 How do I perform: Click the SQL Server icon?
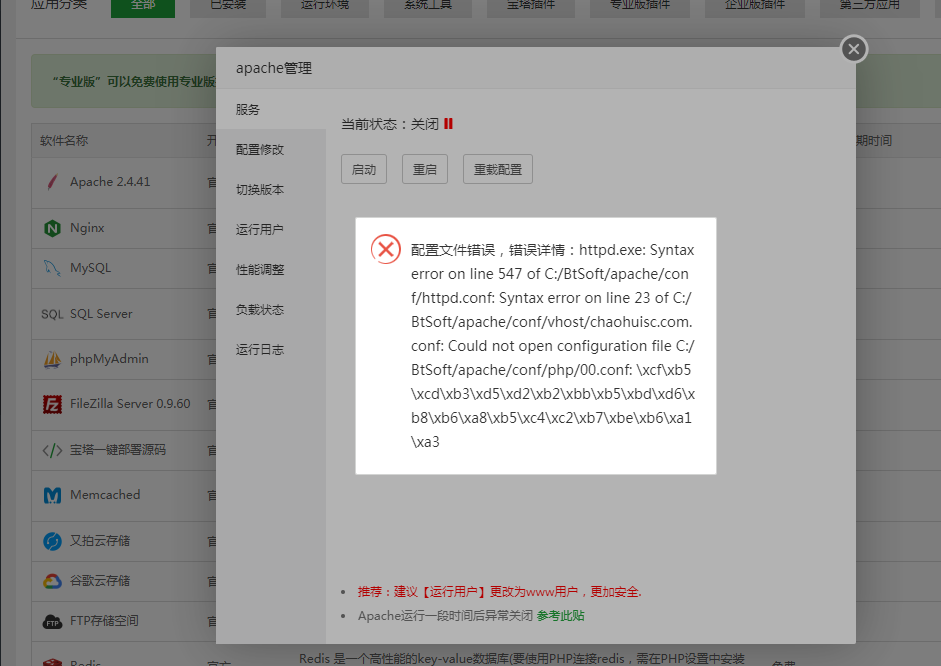(x=52, y=314)
